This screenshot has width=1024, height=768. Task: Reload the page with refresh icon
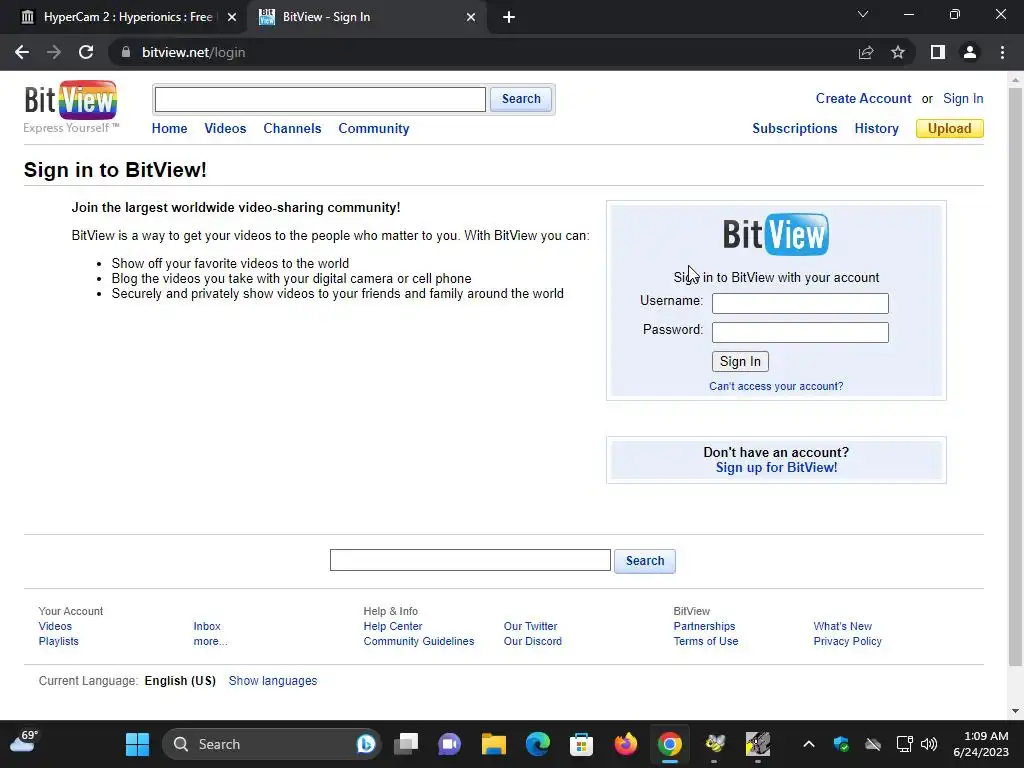[x=86, y=52]
